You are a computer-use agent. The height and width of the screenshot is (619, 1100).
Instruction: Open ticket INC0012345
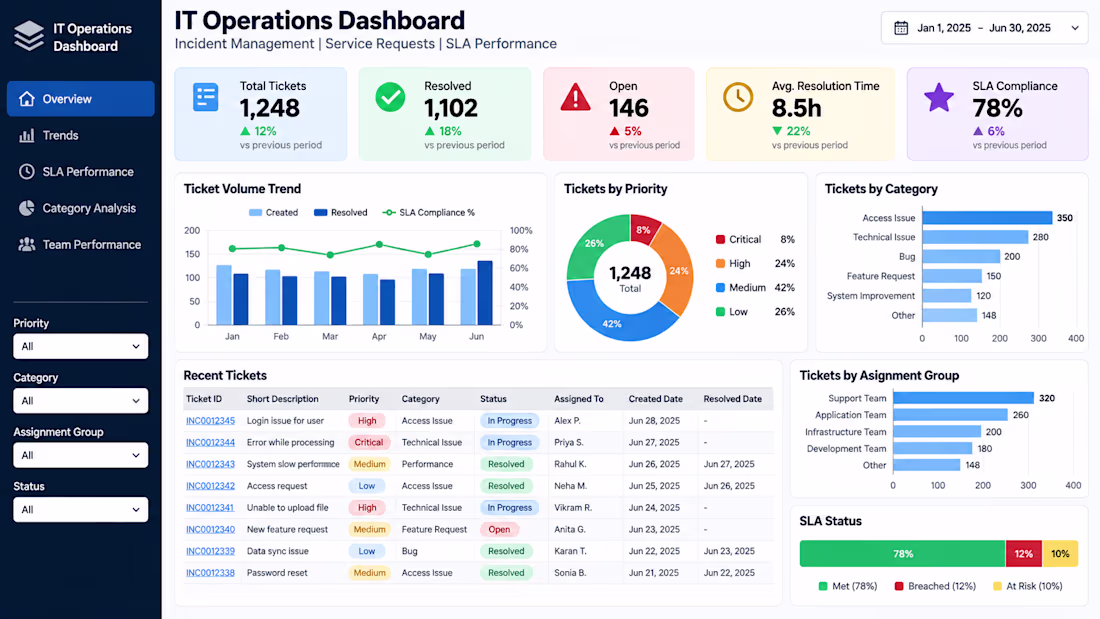coord(210,421)
